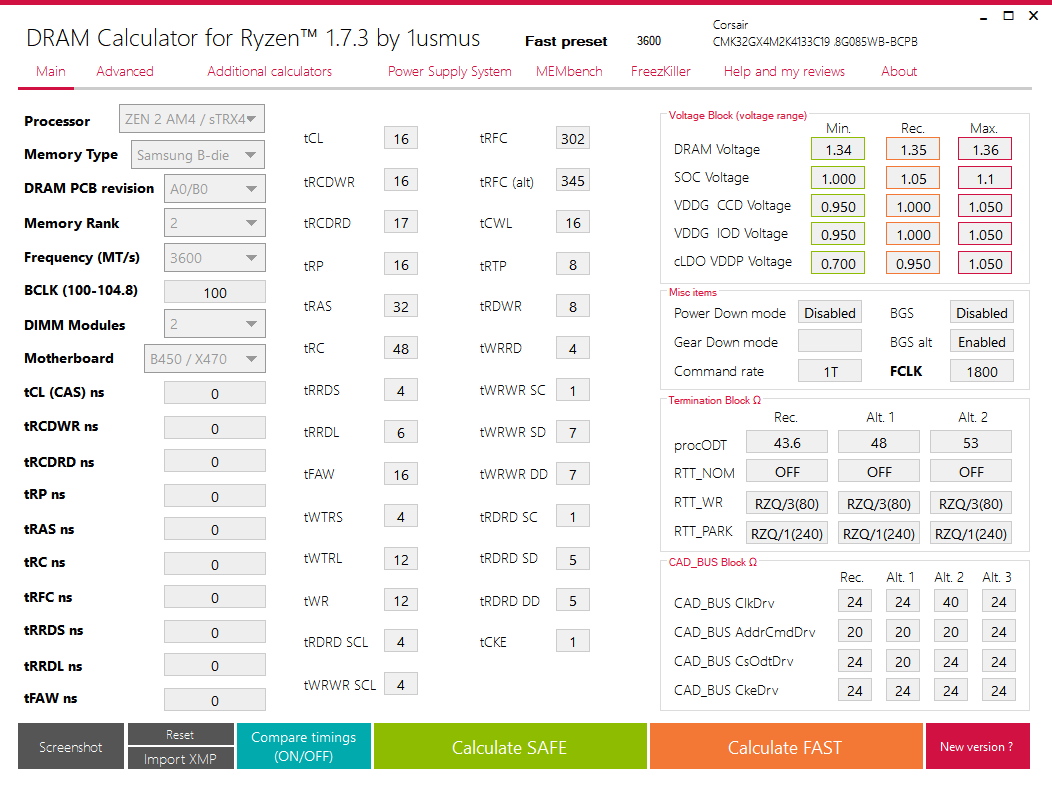The width and height of the screenshot is (1052, 791).
Task: Check for a New version
Action: pos(978,746)
